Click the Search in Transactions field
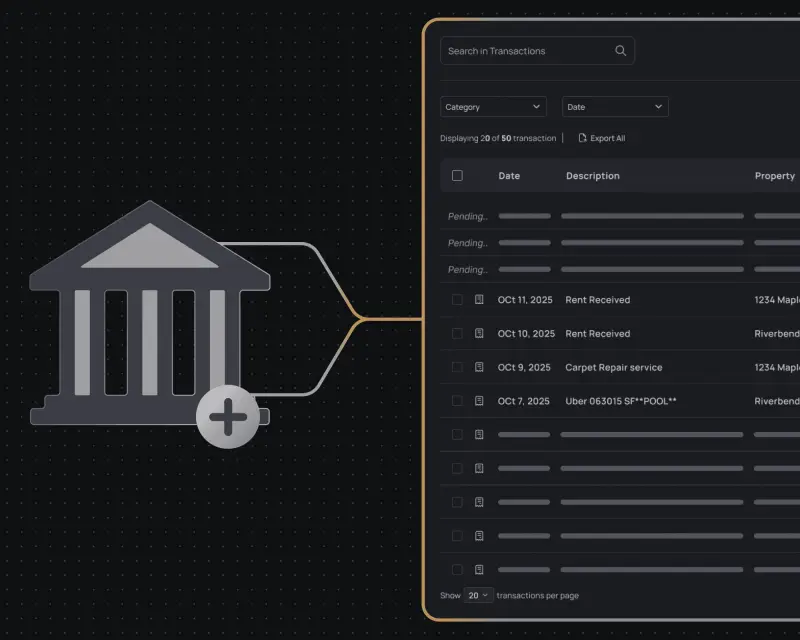 [530, 50]
